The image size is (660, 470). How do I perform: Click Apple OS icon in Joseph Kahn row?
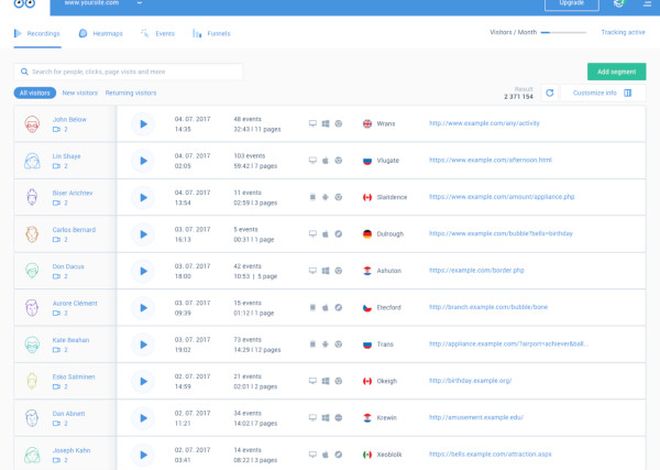point(325,454)
